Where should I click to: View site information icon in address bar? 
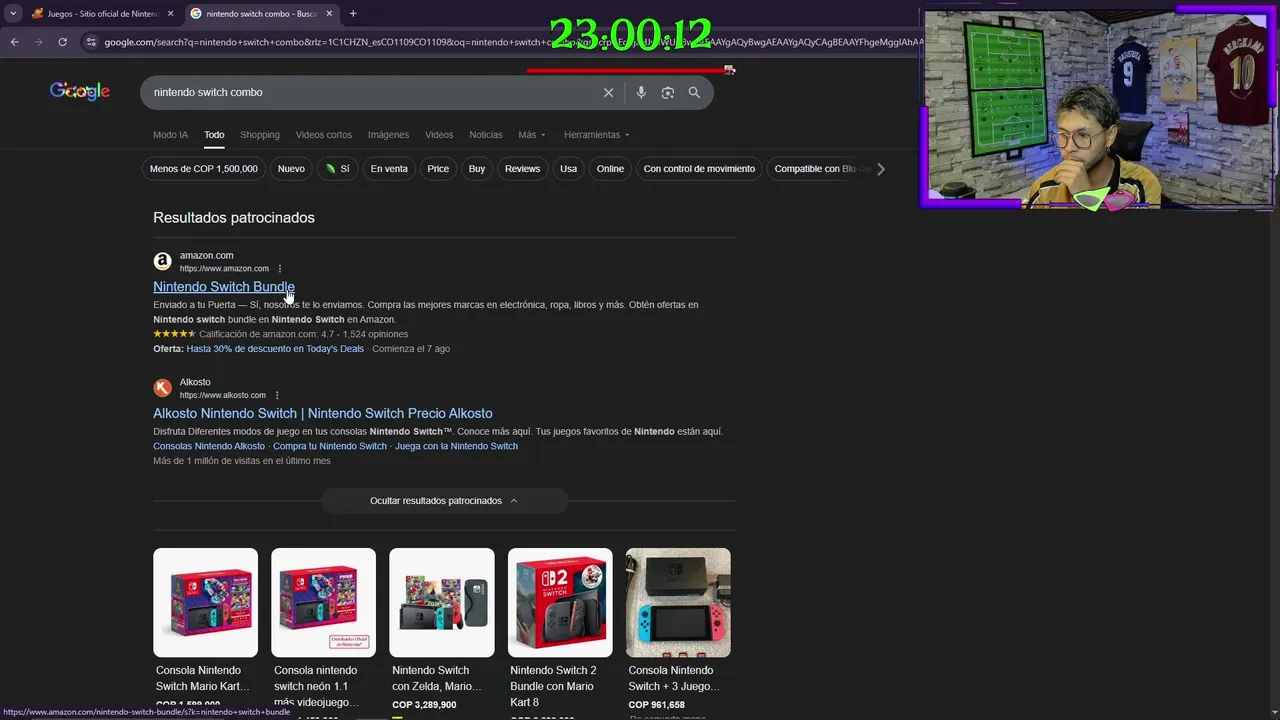[x=91, y=42]
